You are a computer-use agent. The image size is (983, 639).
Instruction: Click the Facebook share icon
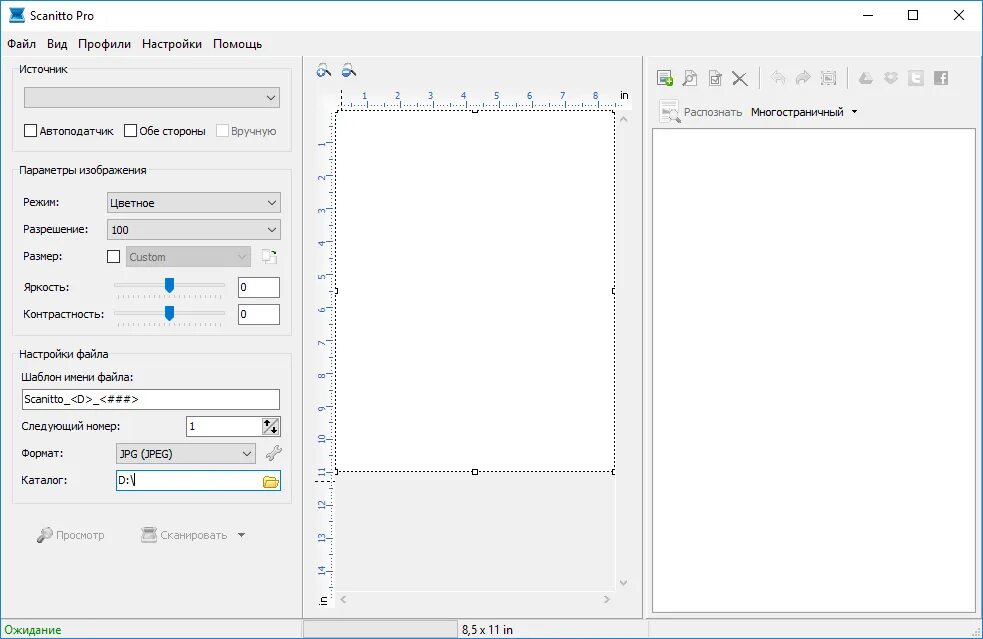point(941,78)
